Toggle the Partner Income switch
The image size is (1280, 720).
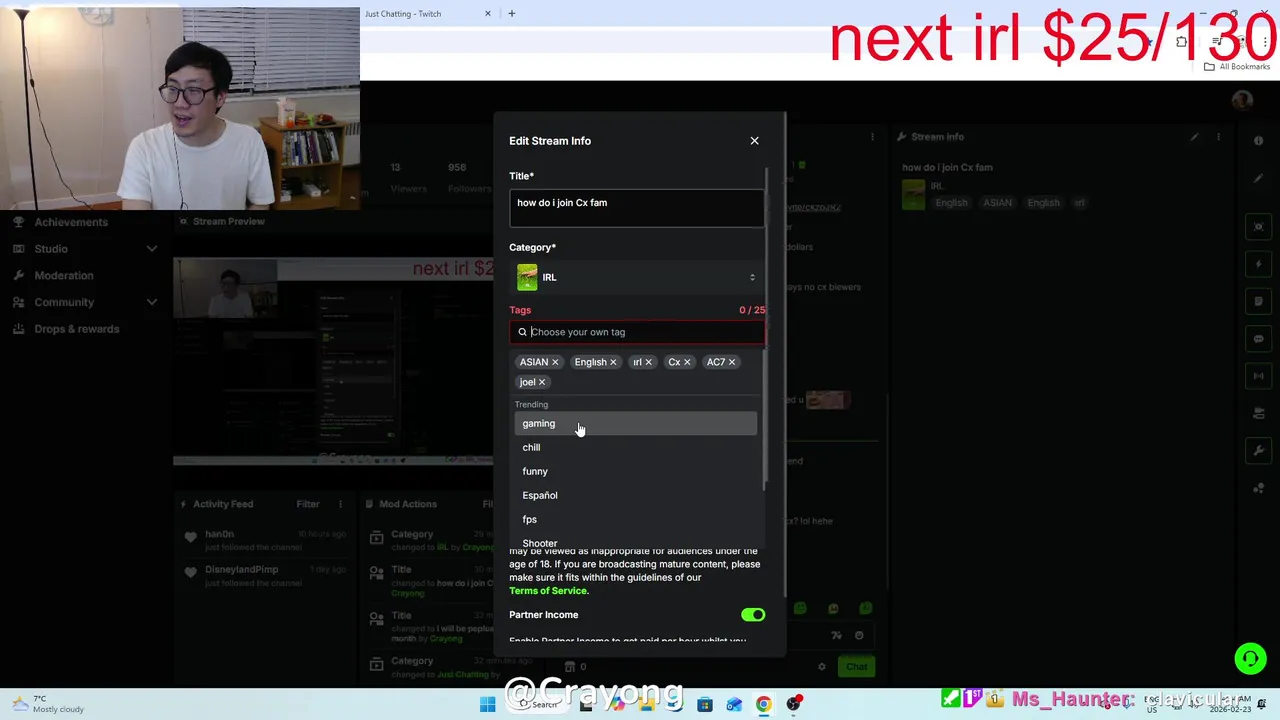click(752, 615)
